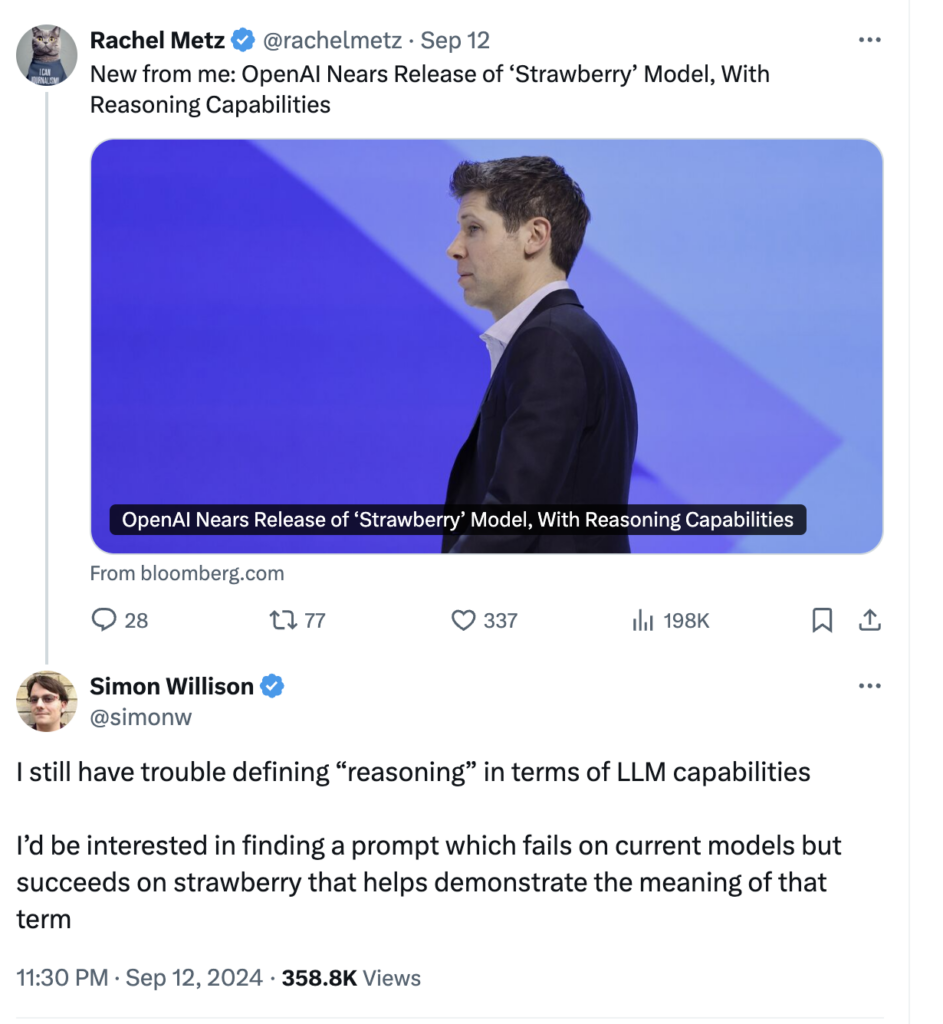Click Simon Willison's profile avatar

pyautogui.click(x=47, y=701)
